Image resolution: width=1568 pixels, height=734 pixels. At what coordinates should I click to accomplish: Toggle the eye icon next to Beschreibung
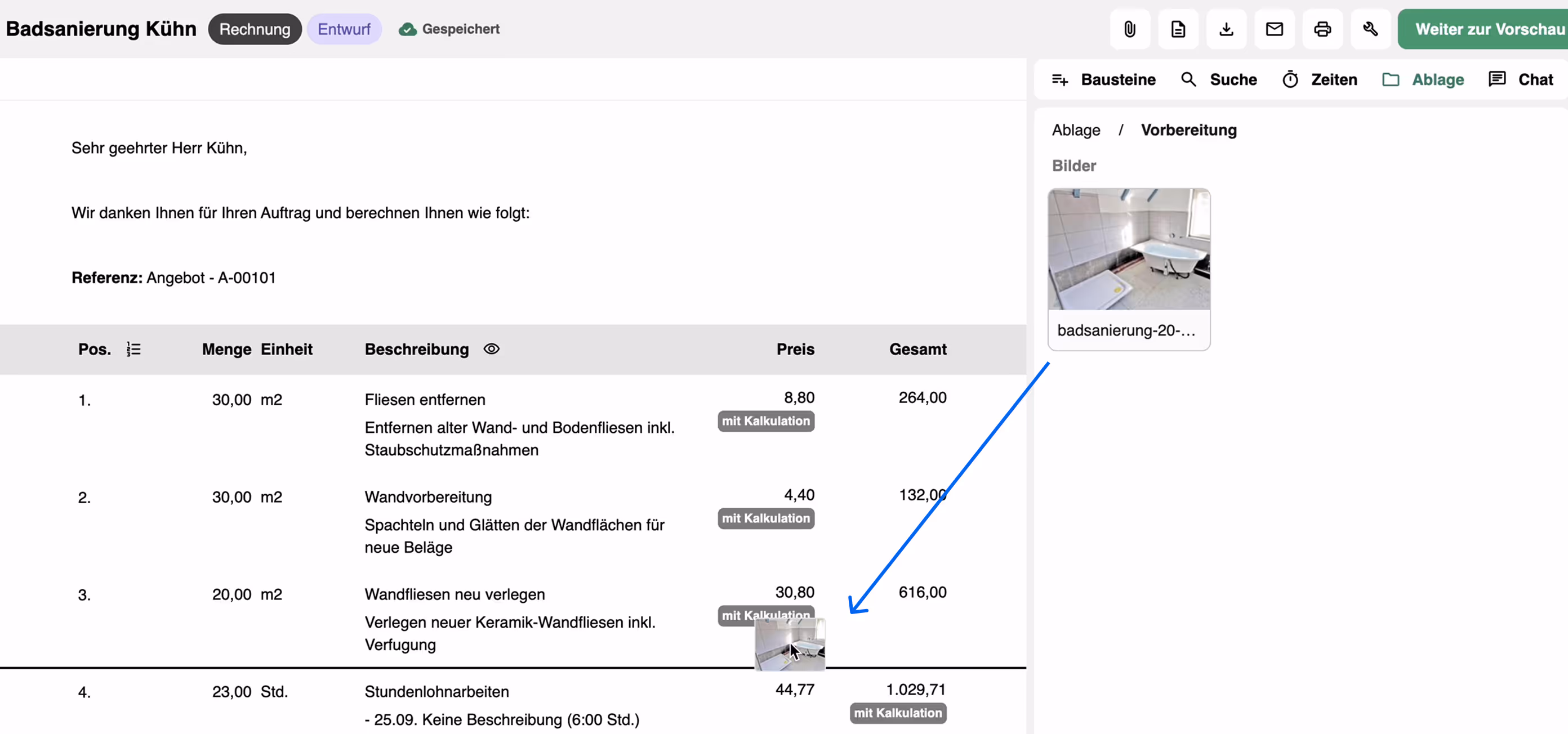491,349
